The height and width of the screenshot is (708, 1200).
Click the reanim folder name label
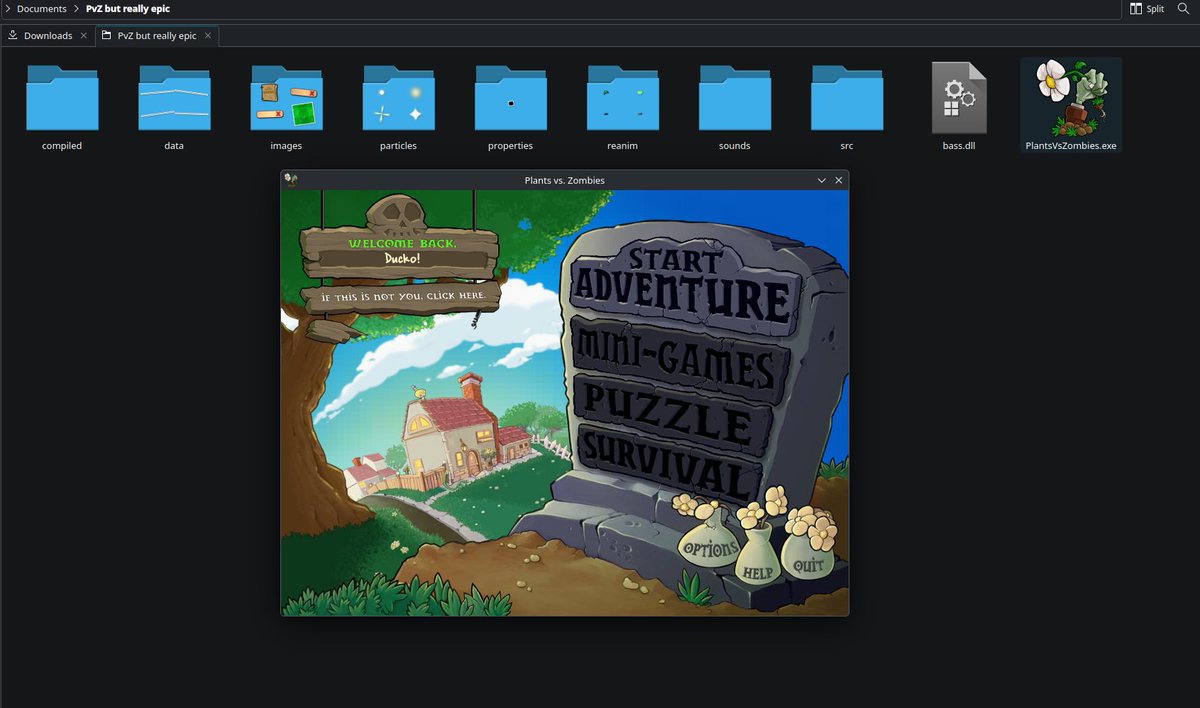click(622, 146)
